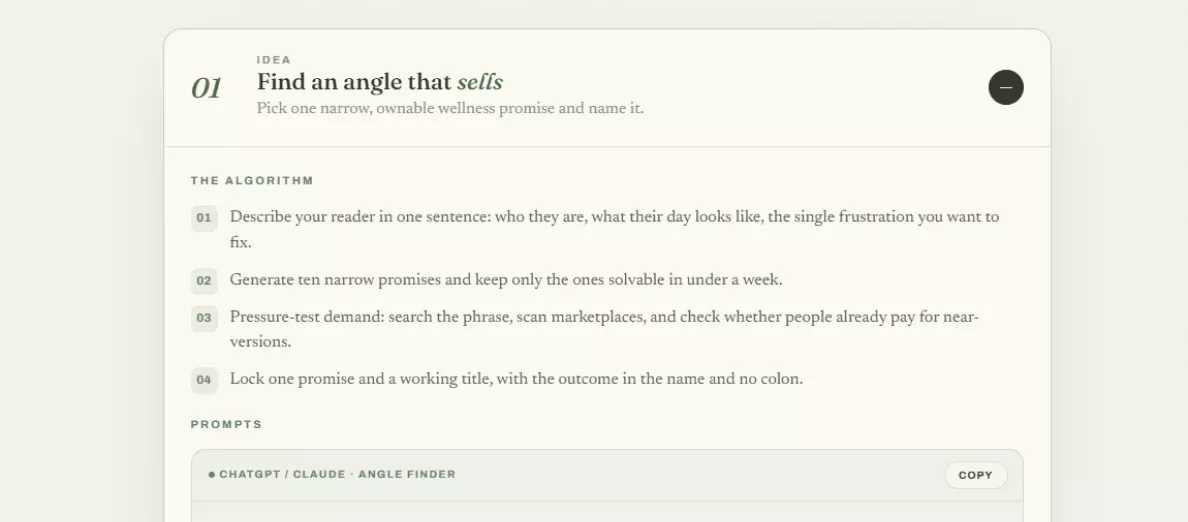Viewport: 1188px width, 522px height.
Task: Click the step 02 number badge
Action: pos(204,281)
